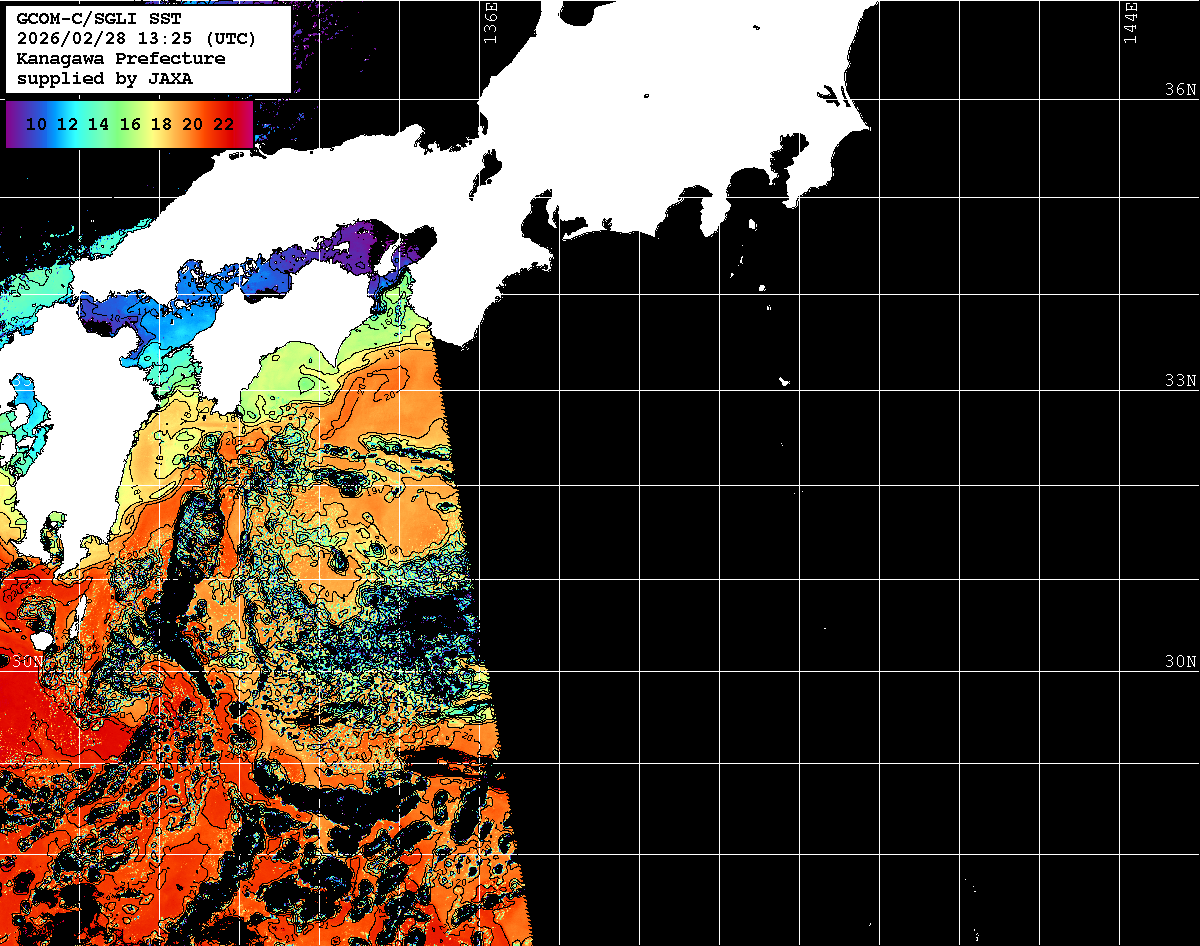Screen dimensions: 1200x946
Task: Click the purple cold-water bay beside the land
Action: 365,247
